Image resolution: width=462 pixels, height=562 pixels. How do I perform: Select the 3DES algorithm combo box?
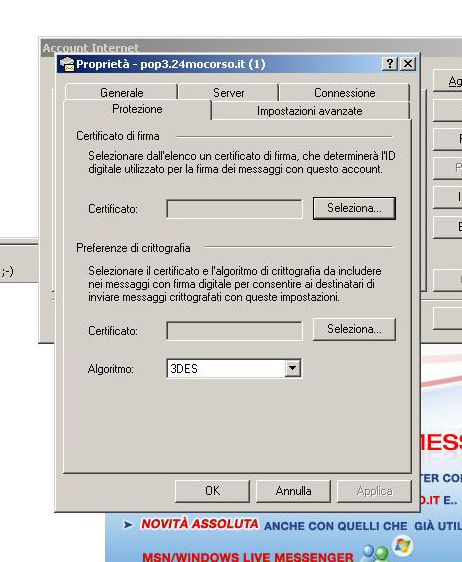click(234, 368)
